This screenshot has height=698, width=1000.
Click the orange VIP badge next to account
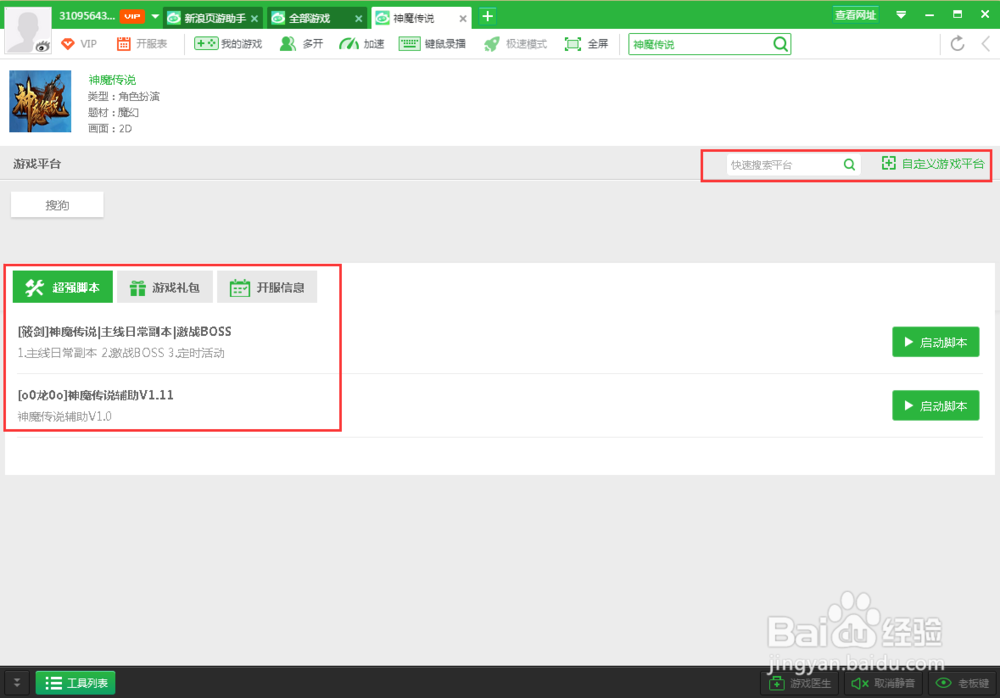[132, 17]
